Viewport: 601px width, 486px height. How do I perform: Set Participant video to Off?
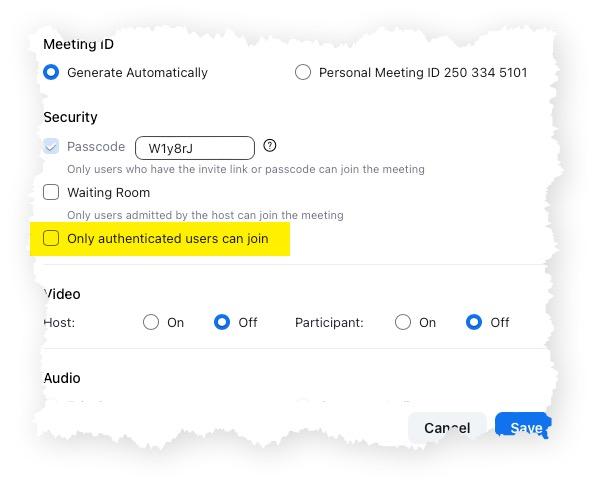point(474,322)
